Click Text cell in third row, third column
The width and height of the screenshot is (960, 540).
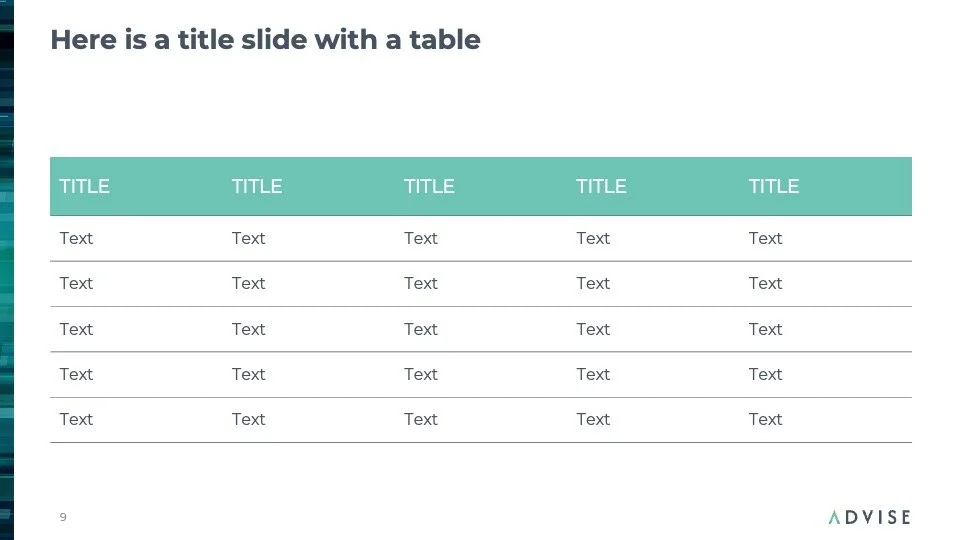point(421,329)
